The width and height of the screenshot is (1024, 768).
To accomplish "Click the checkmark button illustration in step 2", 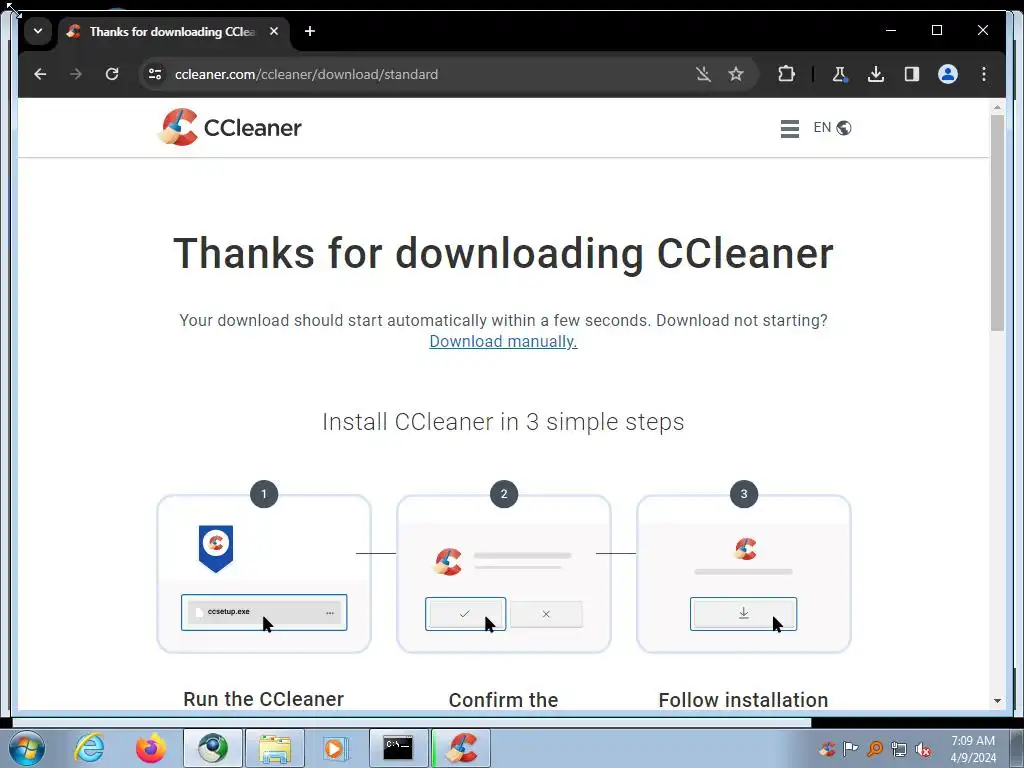I will (x=466, y=614).
